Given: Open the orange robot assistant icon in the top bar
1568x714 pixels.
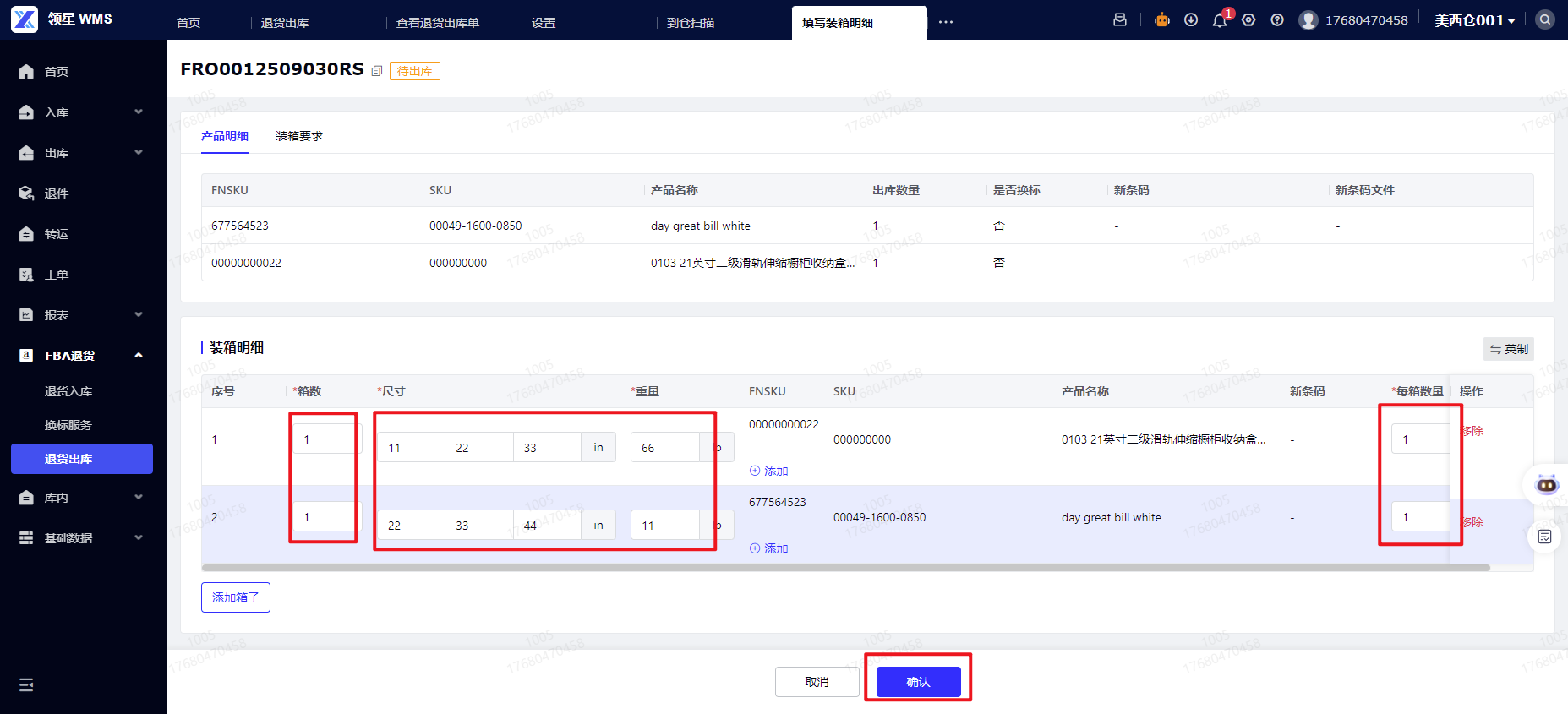Looking at the screenshot, I should pyautogui.click(x=1162, y=19).
